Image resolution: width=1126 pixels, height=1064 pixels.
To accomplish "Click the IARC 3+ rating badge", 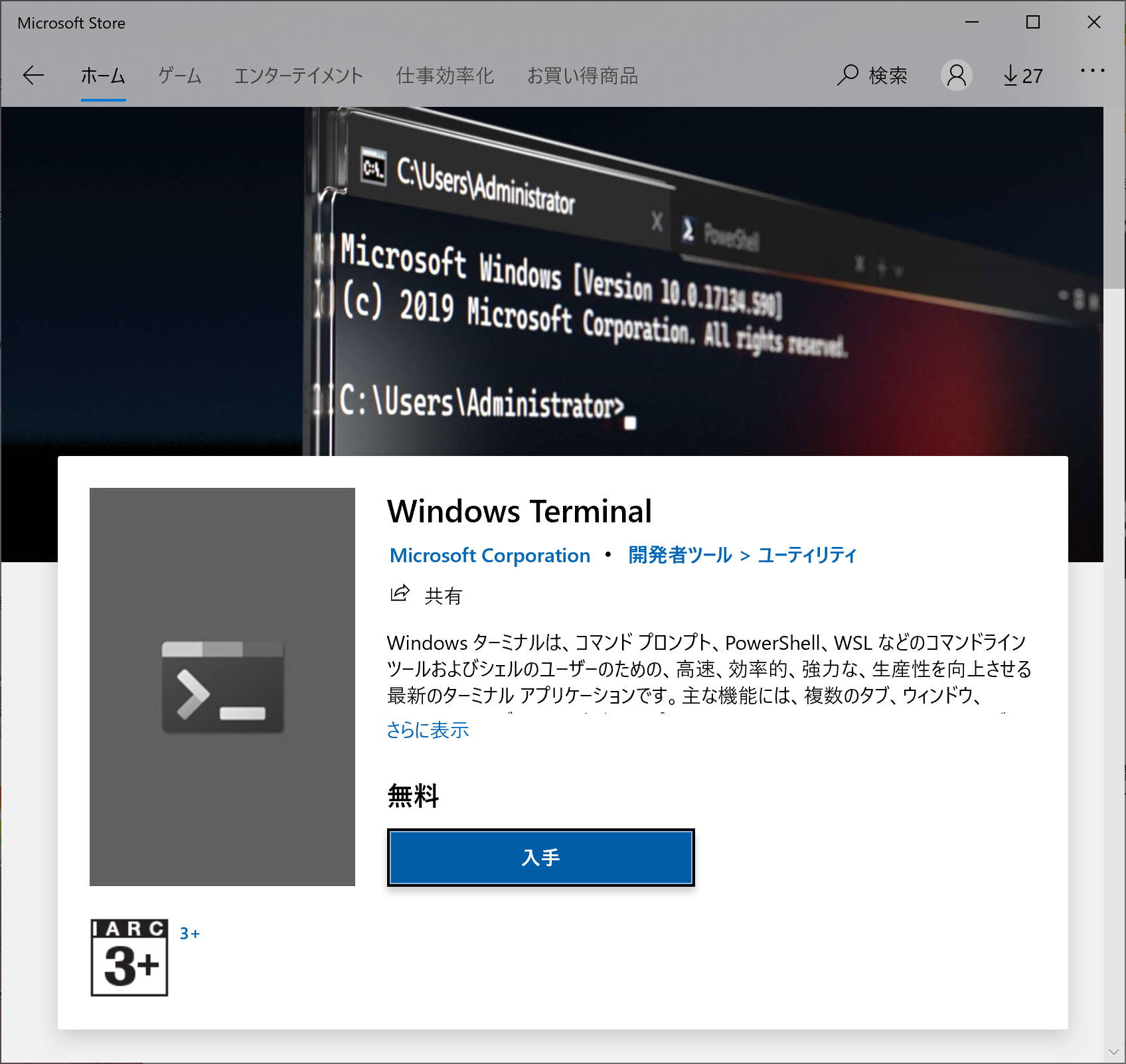I will click(x=129, y=957).
